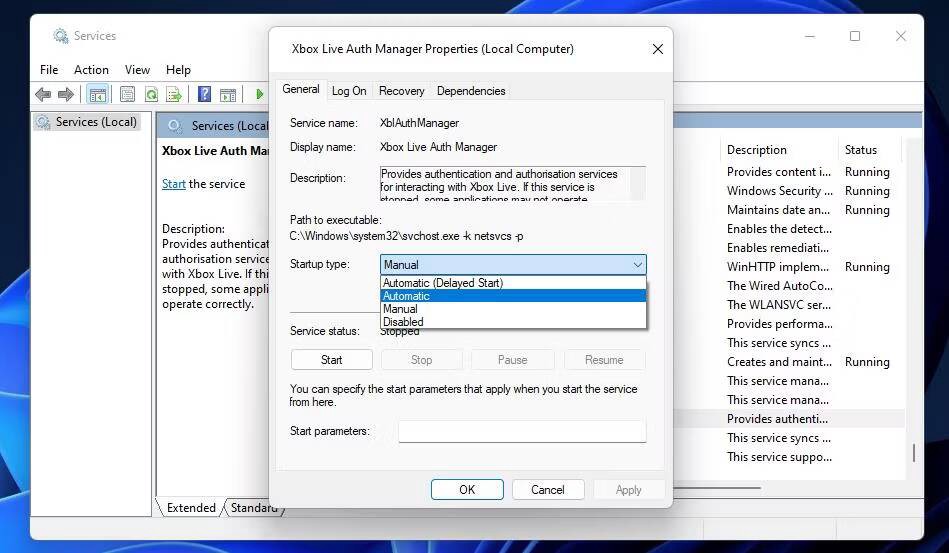Click the XblAuthManager service name text
The width and height of the screenshot is (949, 553).
[419, 123]
